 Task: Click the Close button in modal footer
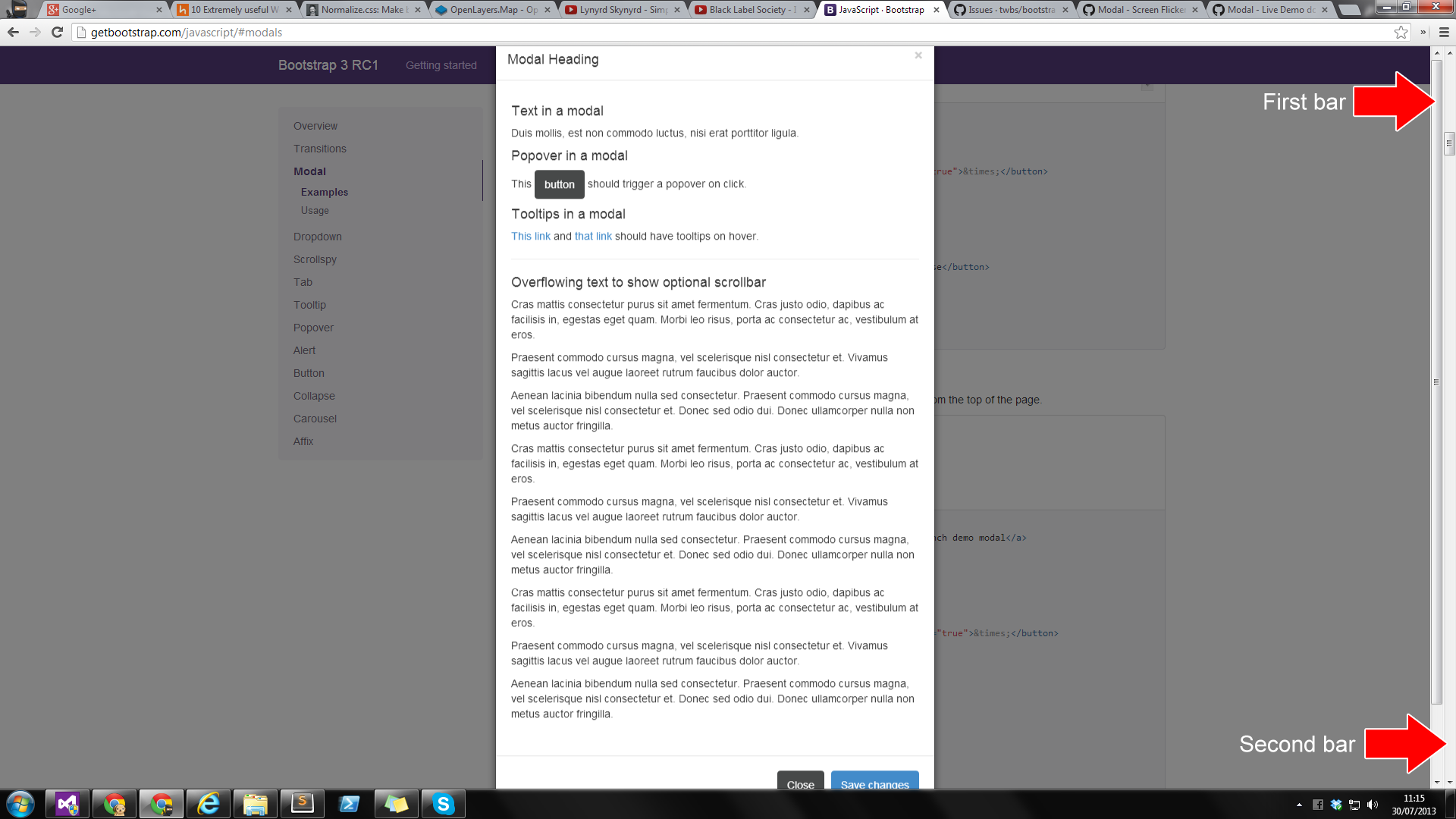(x=800, y=783)
